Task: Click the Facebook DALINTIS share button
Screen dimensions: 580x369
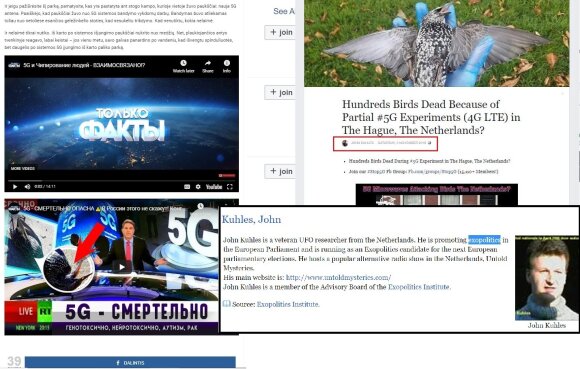Action: pyautogui.click(x=130, y=362)
